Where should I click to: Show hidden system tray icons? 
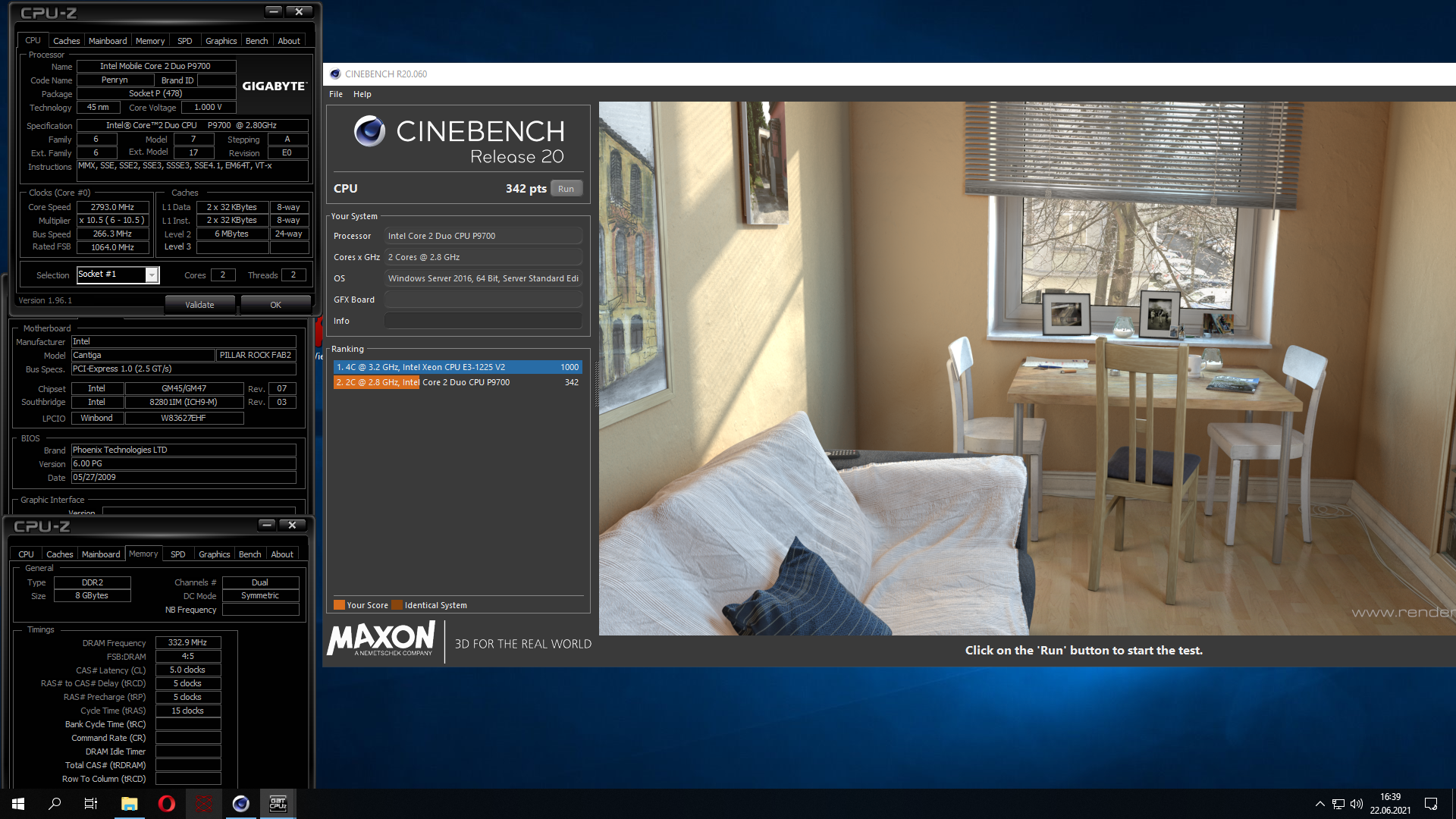coord(1319,804)
